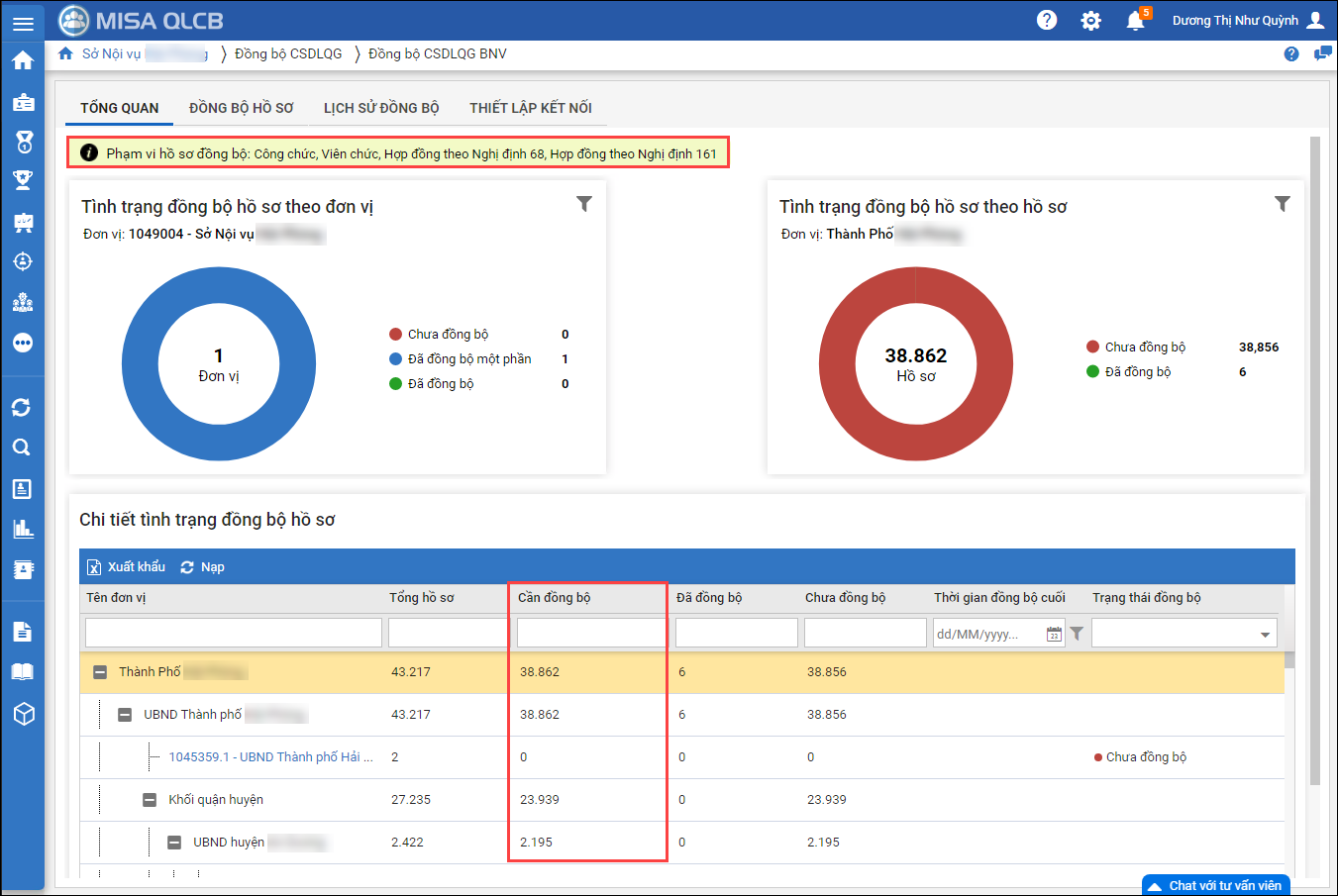
Task: Open notifications bell icon
Action: click(1135, 21)
